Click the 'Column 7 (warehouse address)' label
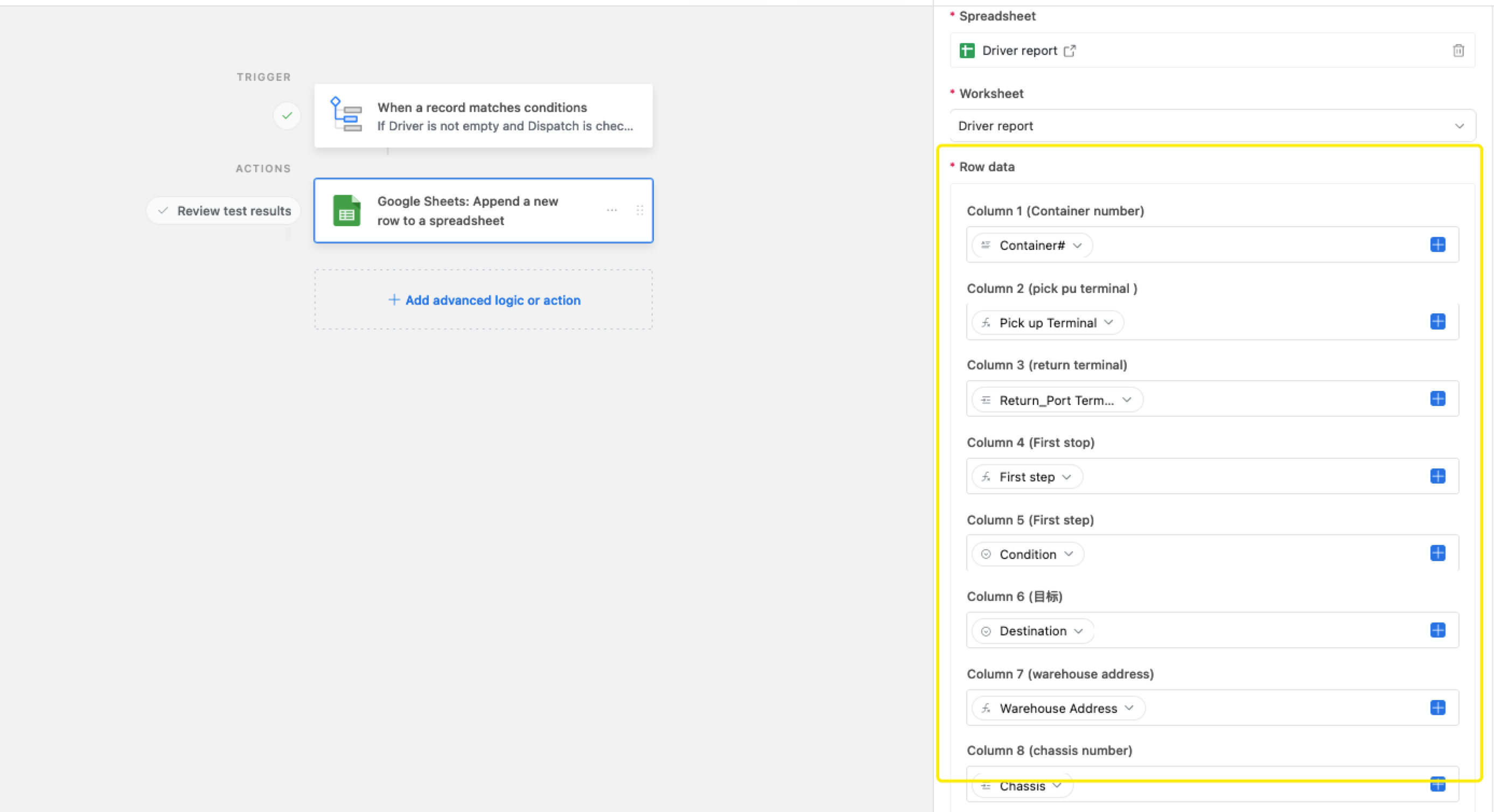 (x=1059, y=674)
